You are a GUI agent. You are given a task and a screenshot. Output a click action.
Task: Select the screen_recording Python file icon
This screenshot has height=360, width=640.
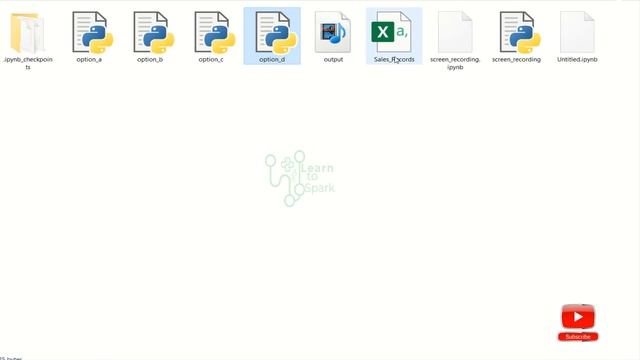coord(520,33)
